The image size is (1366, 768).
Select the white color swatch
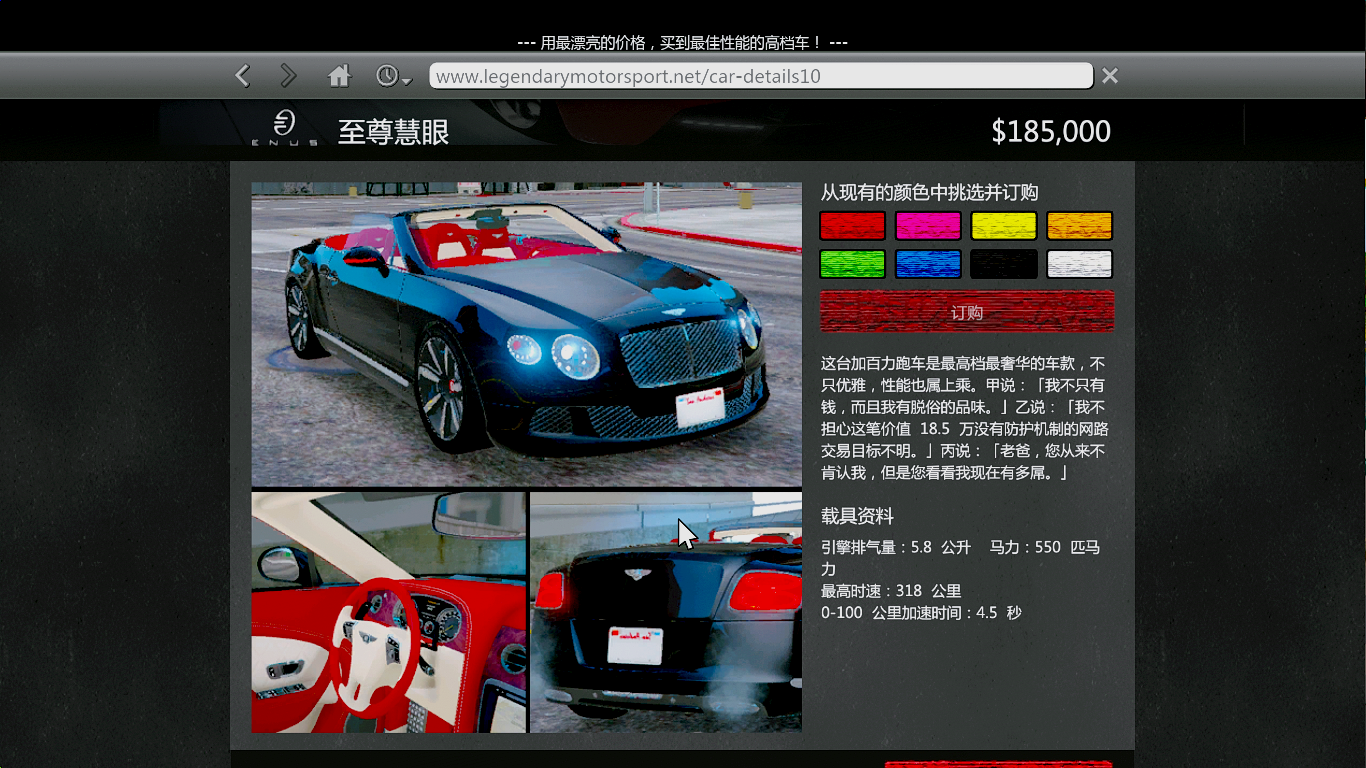tap(1079, 264)
